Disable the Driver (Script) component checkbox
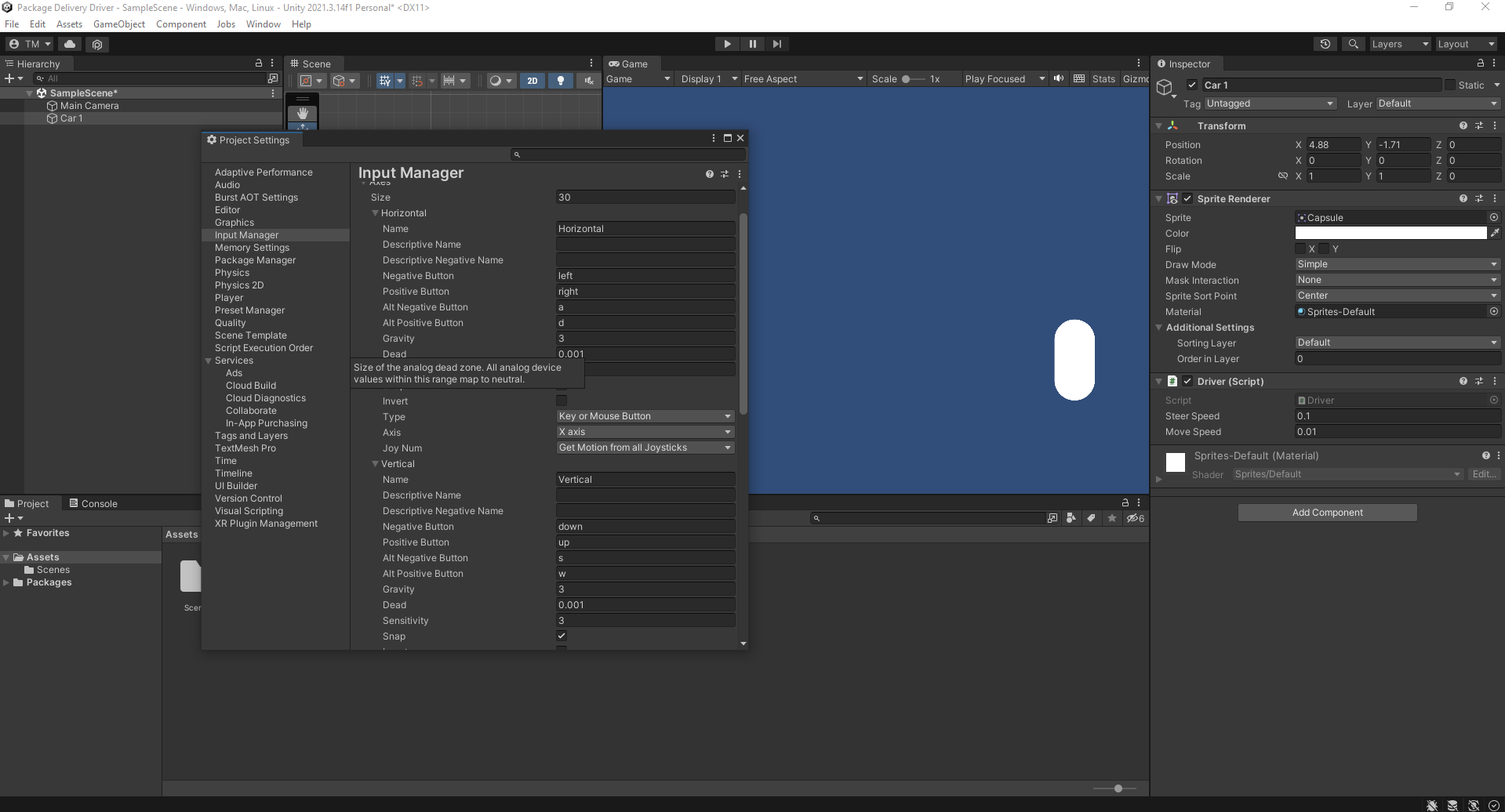Image resolution: width=1505 pixels, height=812 pixels. pyautogui.click(x=1187, y=381)
